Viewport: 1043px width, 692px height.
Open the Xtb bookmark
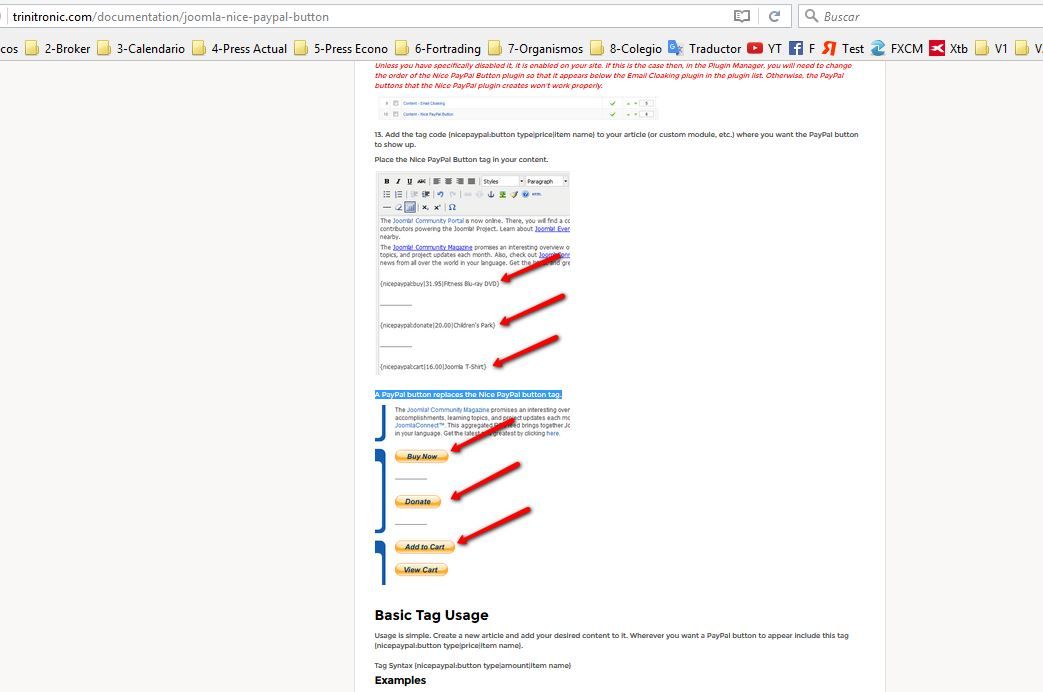tap(949, 49)
